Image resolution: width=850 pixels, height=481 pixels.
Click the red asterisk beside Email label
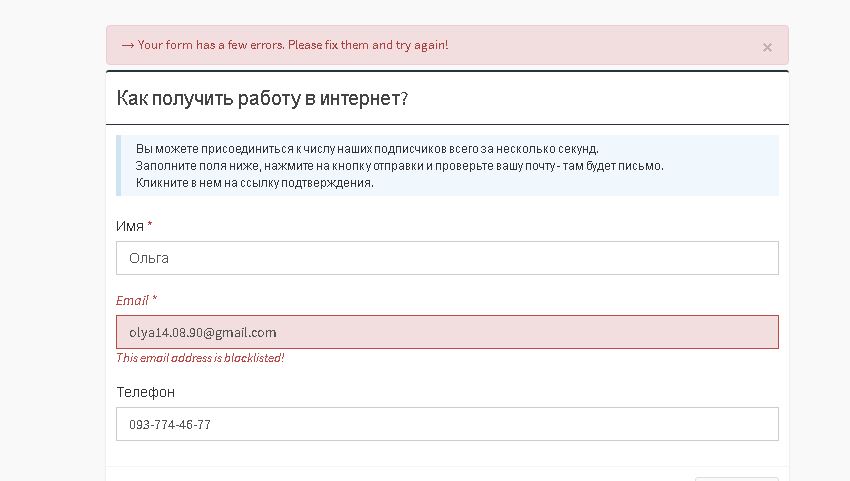154,300
